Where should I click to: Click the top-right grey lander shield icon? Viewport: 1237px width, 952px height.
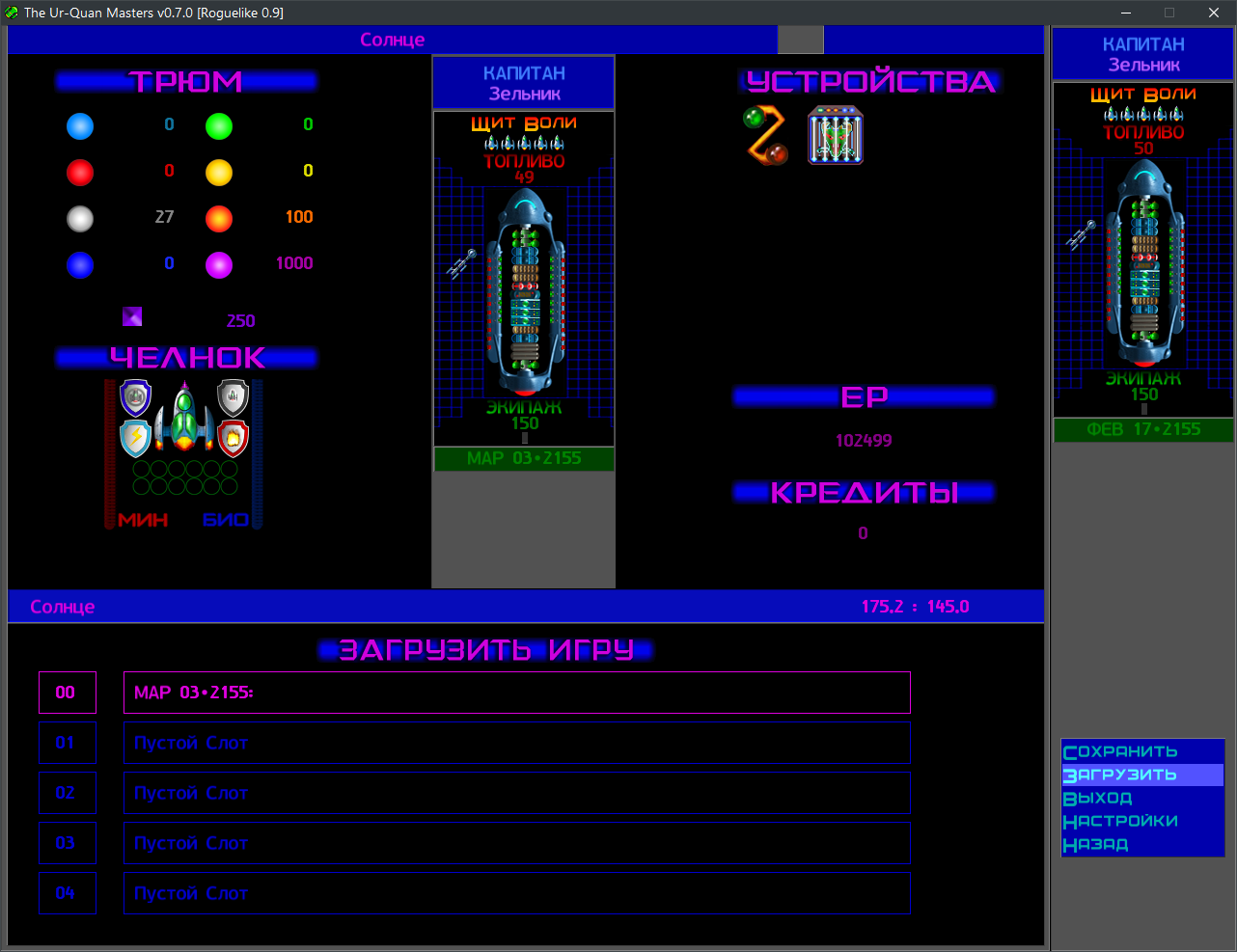tap(233, 397)
